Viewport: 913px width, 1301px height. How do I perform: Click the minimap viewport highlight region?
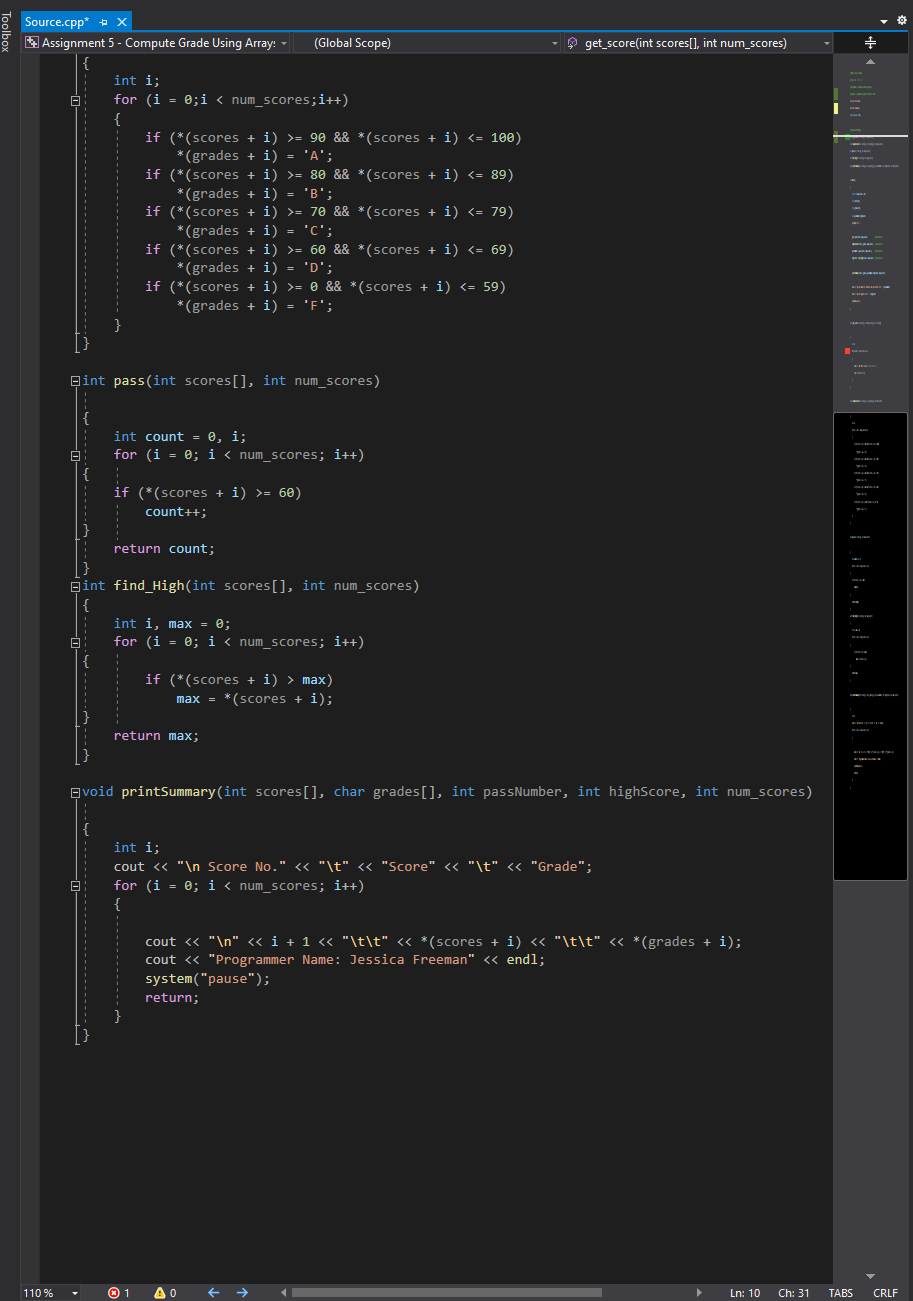point(870,646)
